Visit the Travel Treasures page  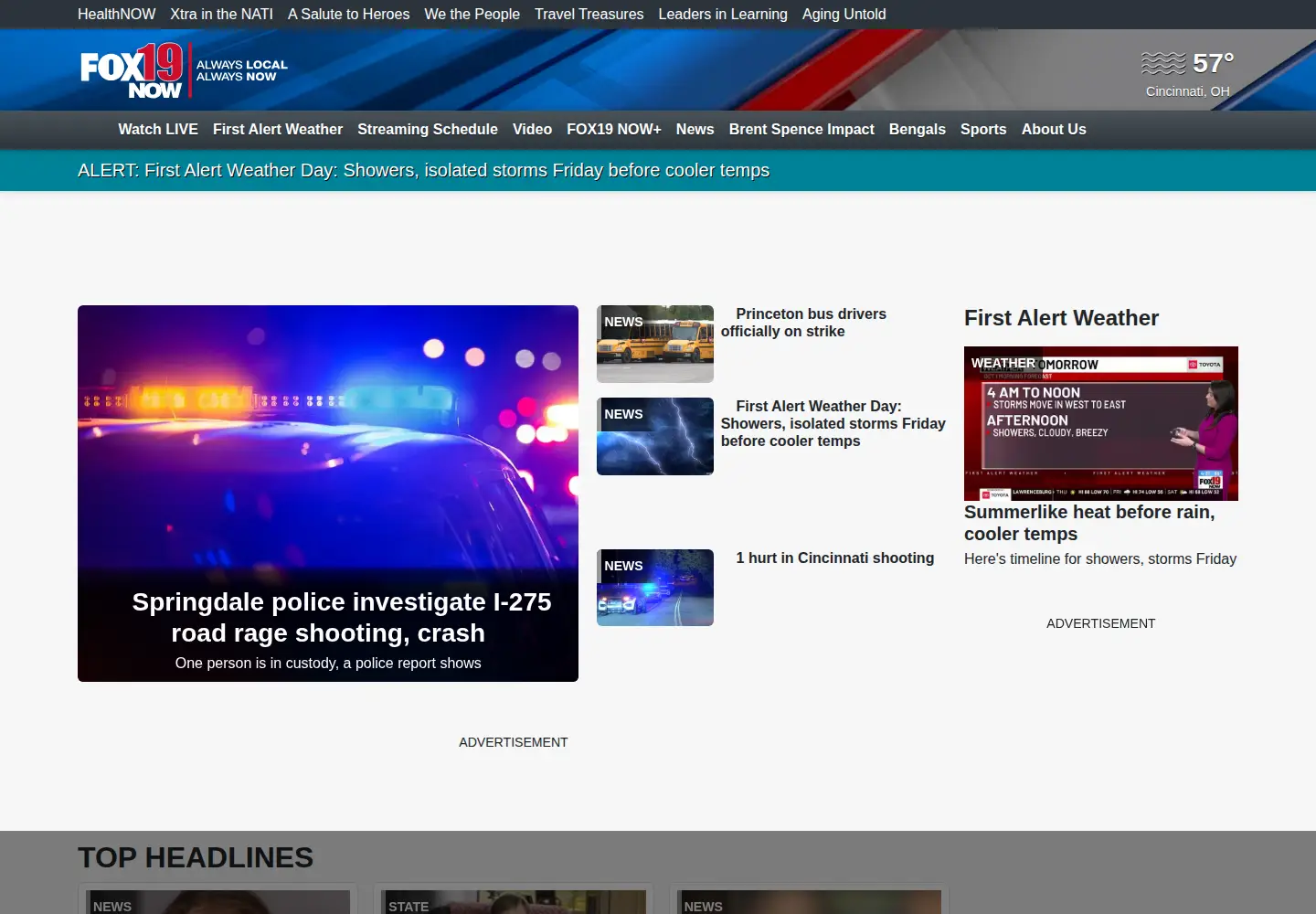(589, 14)
